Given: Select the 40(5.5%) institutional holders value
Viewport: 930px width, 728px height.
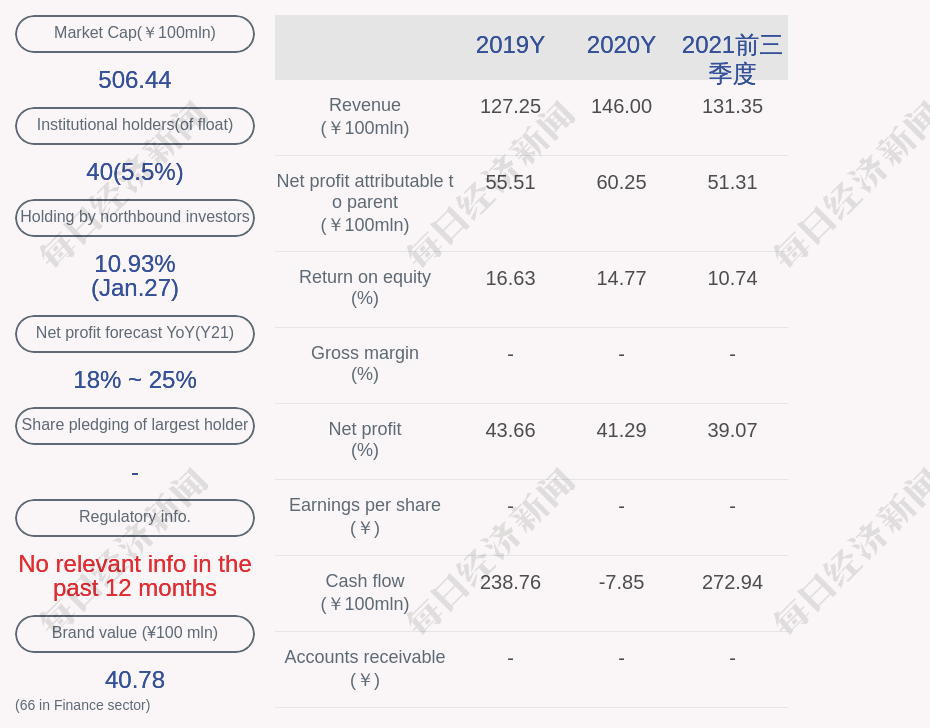Looking at the screenshot, I should [x=135, y=172].
